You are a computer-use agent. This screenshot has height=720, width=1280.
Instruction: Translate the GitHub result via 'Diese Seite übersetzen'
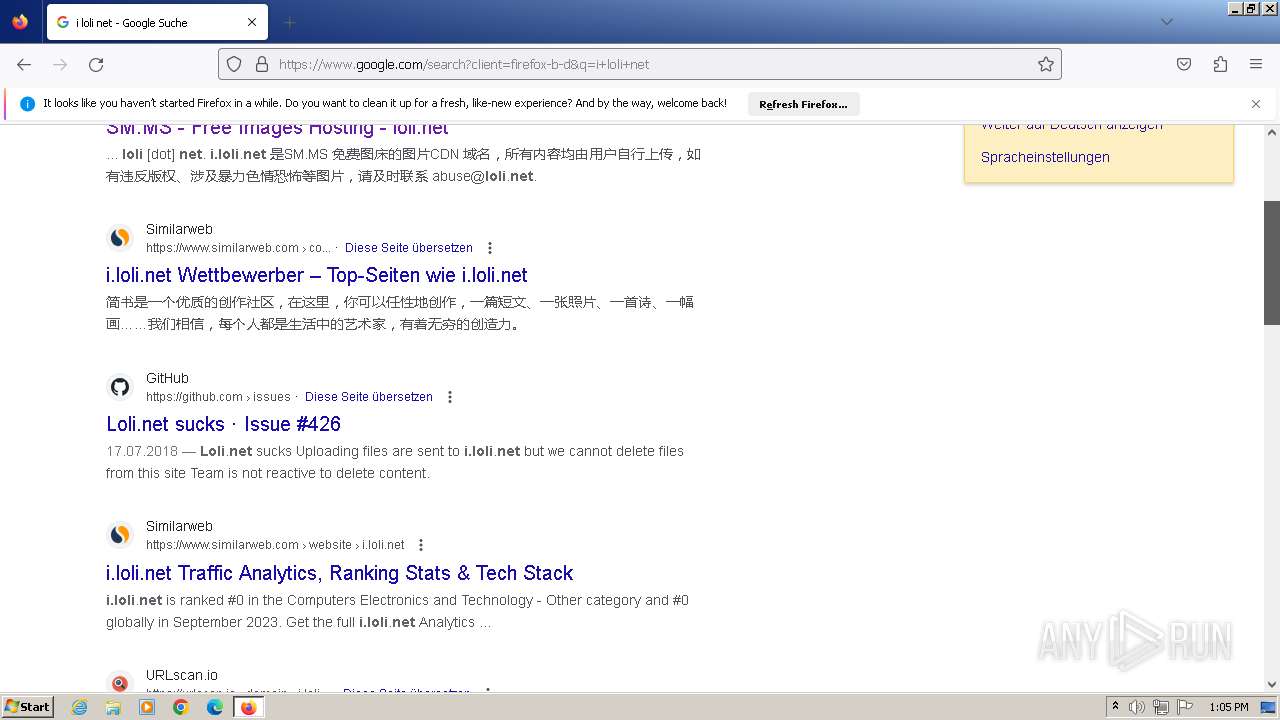coord(369,397)
